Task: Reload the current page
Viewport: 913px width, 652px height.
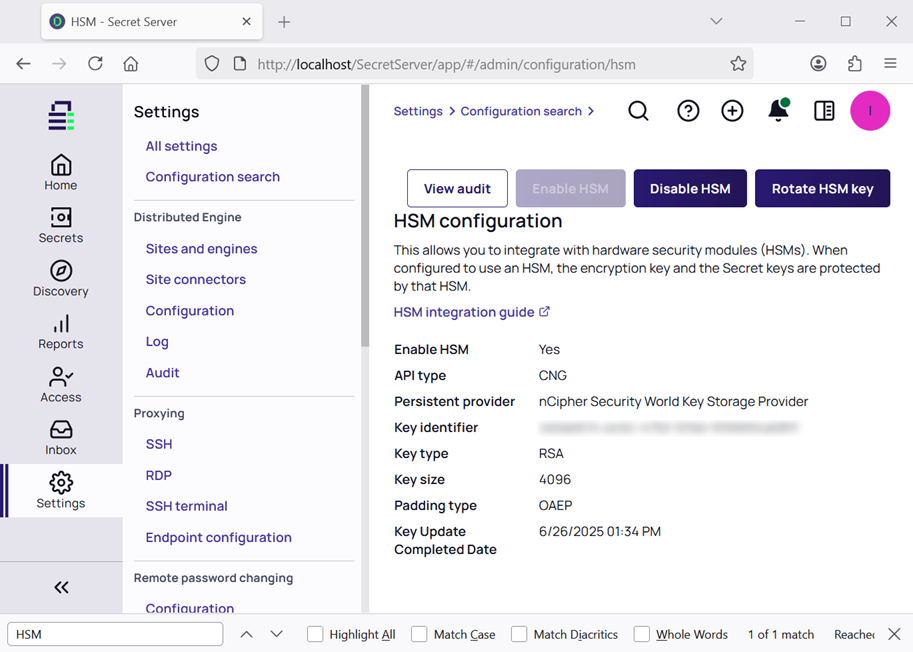Action: [95, 63]
